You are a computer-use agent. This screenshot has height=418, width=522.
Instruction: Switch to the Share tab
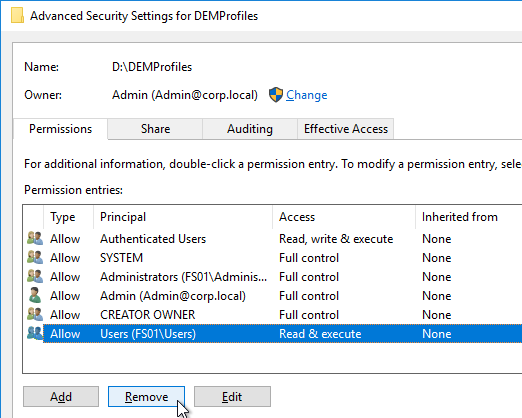coord(155,129)
